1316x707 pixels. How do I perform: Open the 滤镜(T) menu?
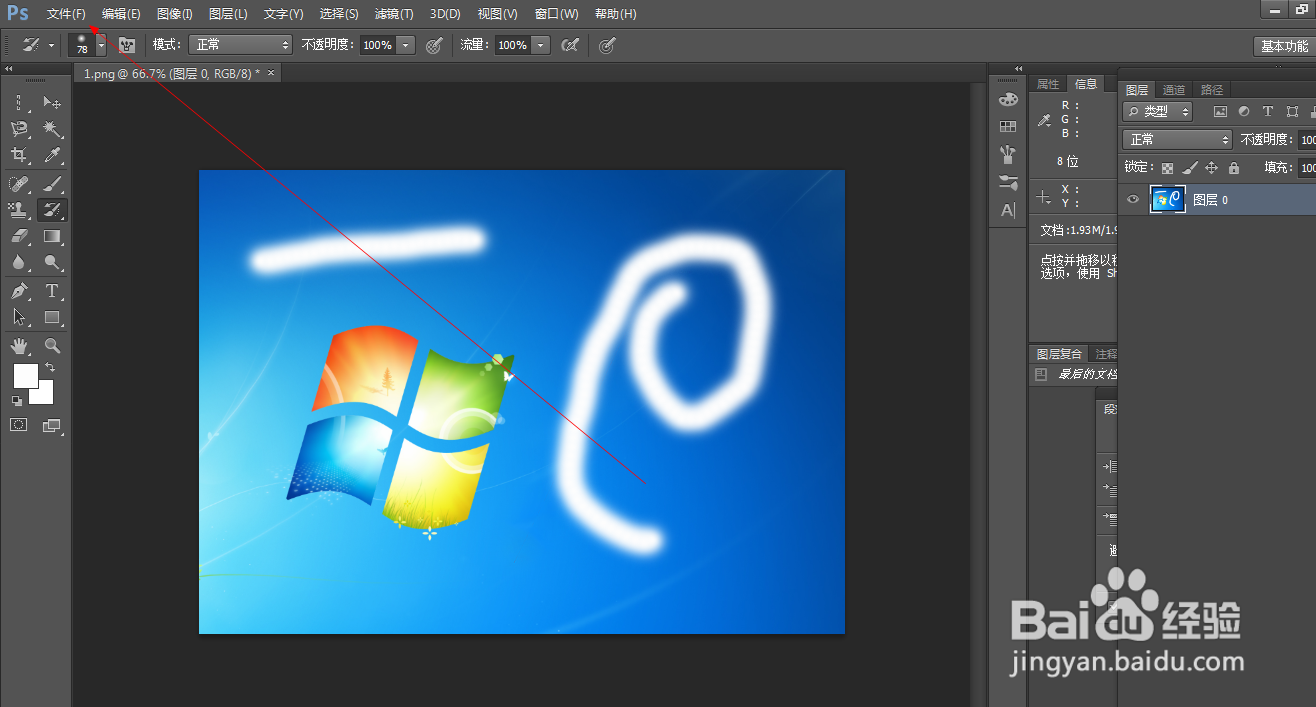[393, 14]
